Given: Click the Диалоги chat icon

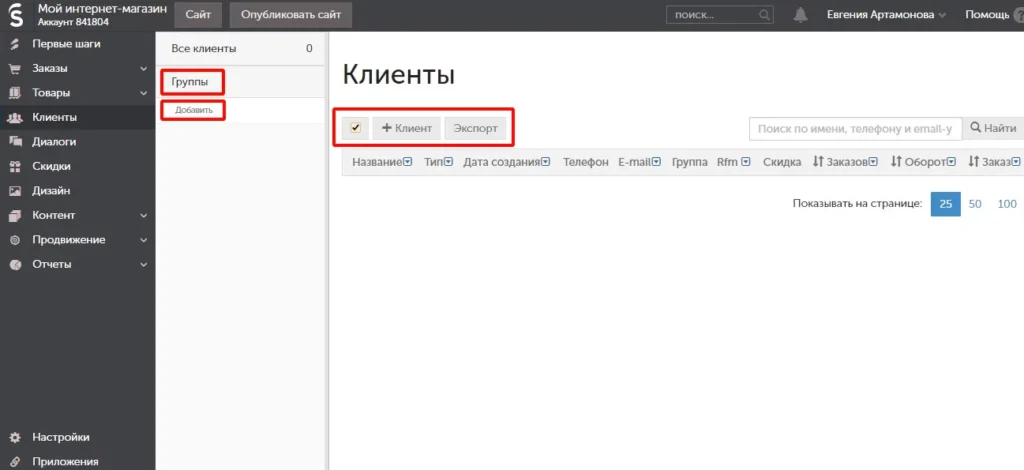Looking at the screenshot, I should click(x=14, y=142).
